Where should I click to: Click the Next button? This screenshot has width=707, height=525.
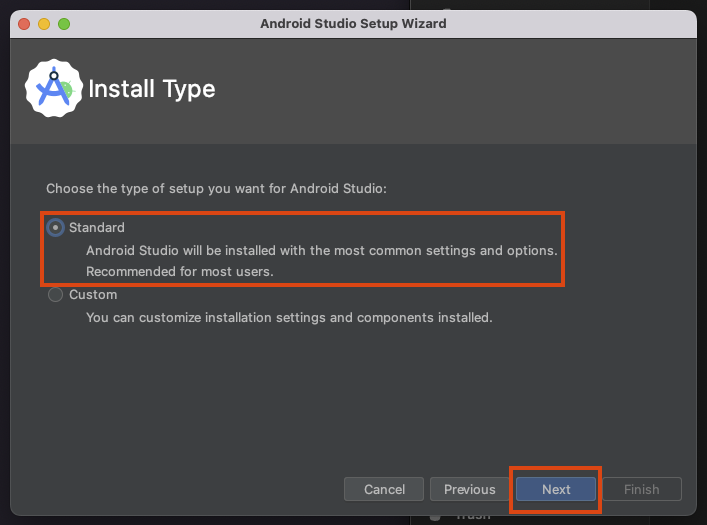pyautogui.click(x=556, y=489)
